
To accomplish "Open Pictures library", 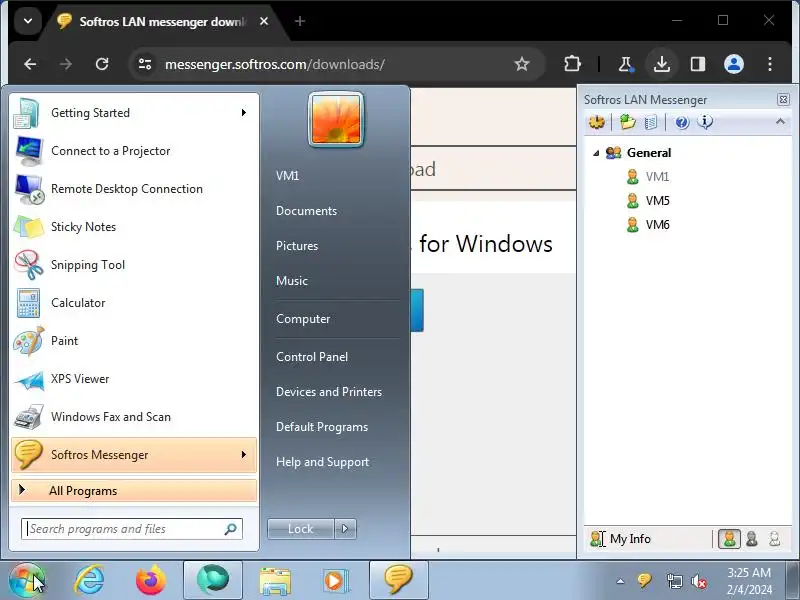I will tap(297, 246).
